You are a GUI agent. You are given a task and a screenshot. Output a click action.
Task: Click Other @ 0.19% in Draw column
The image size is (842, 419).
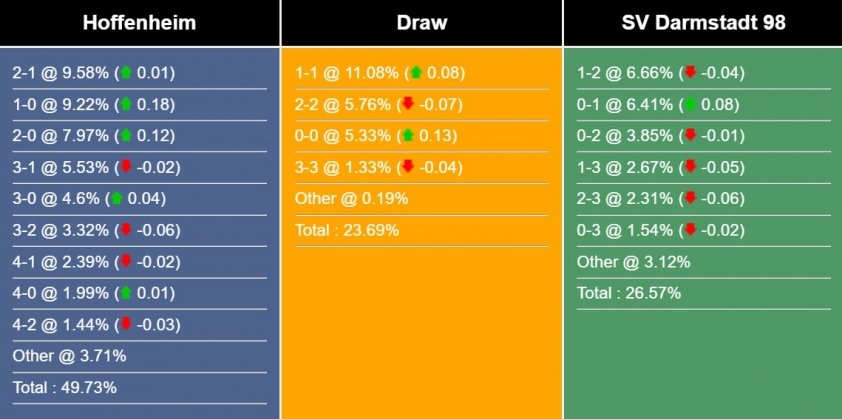click(x=351, y=198)
